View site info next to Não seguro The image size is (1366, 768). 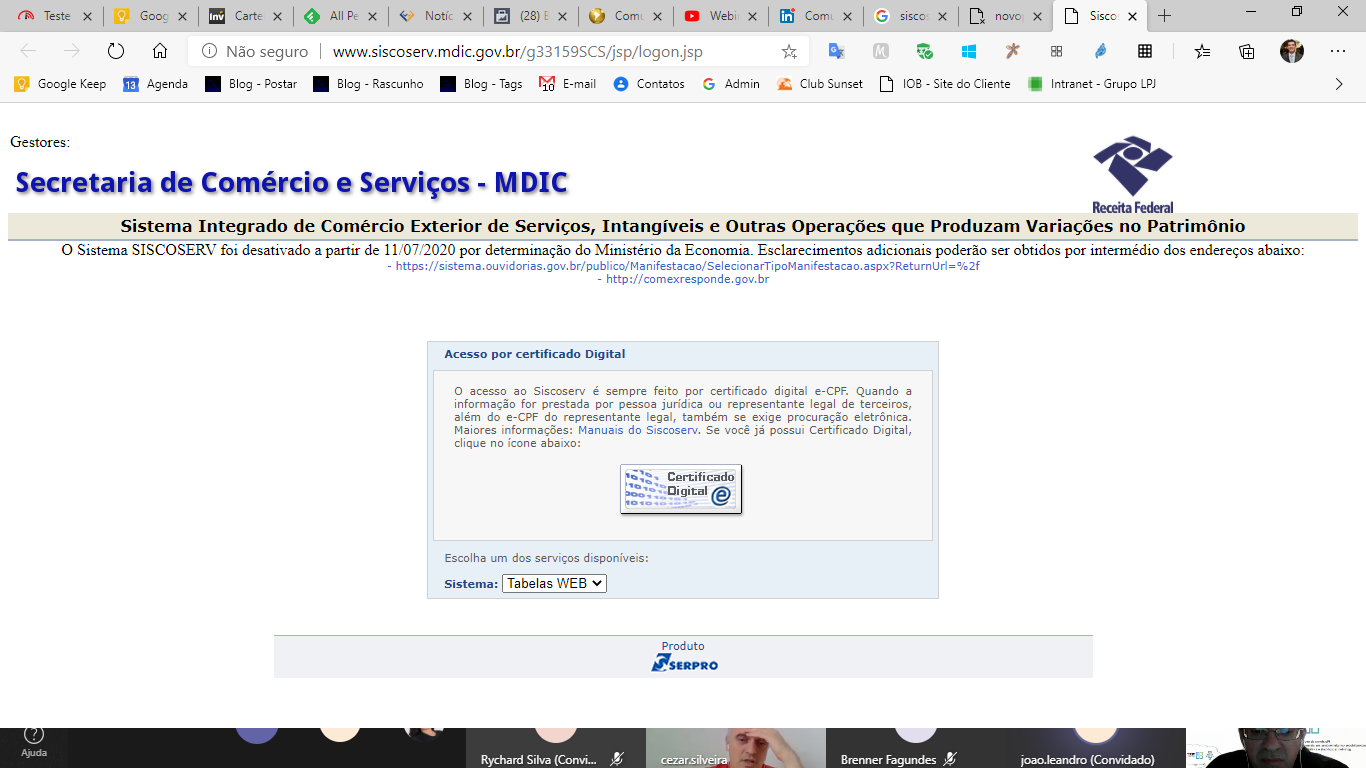click(209, 52)
